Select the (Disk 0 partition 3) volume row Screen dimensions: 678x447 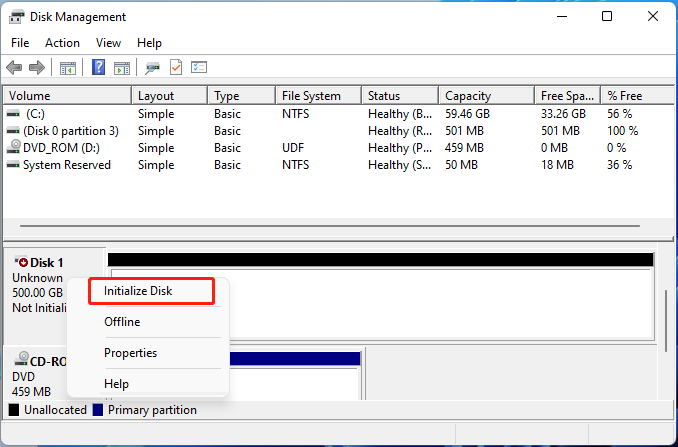pyautogui.click(x=338, y=131)
